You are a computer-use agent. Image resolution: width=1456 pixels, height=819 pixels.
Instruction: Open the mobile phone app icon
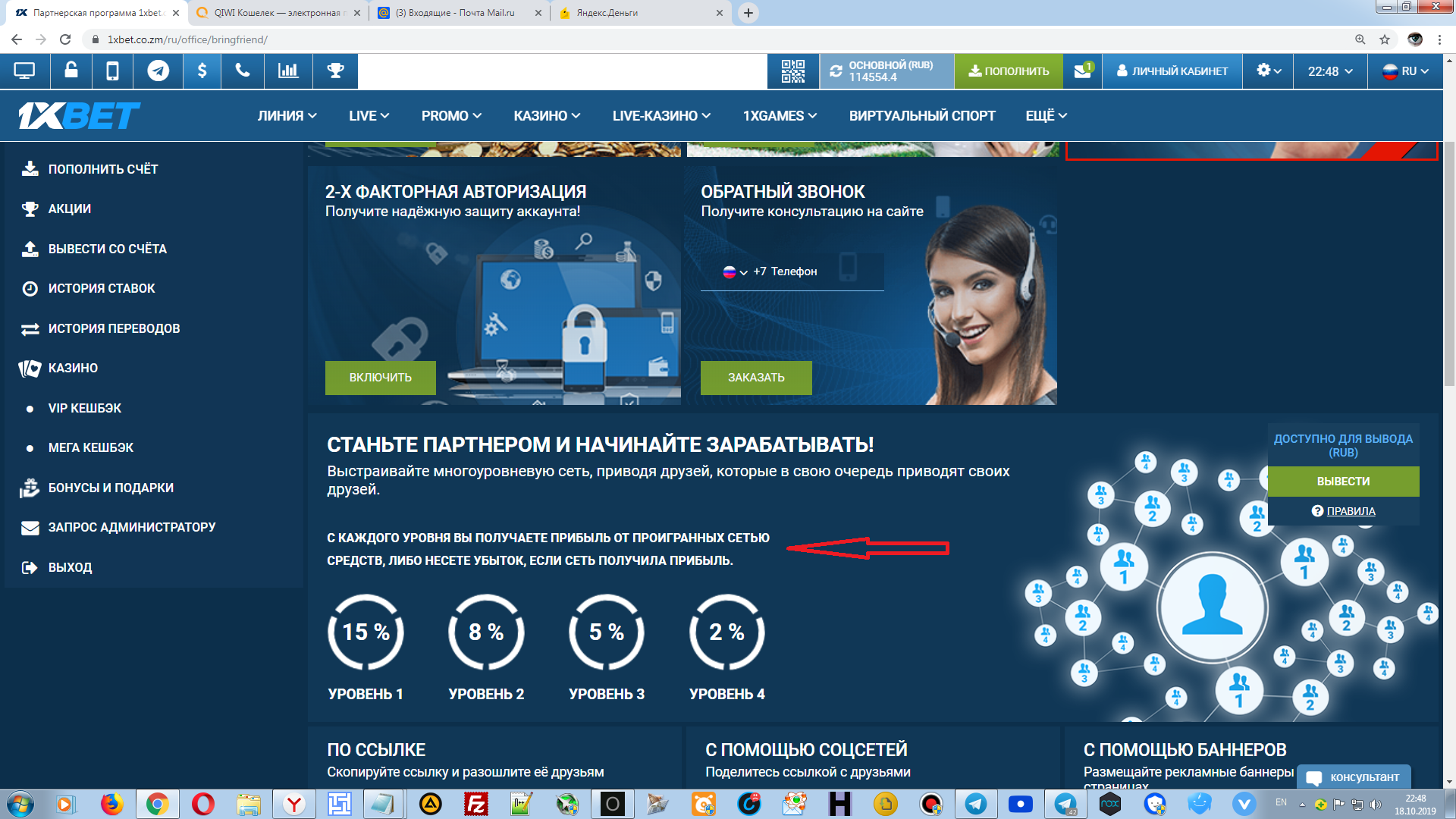[x=112, y=71]
